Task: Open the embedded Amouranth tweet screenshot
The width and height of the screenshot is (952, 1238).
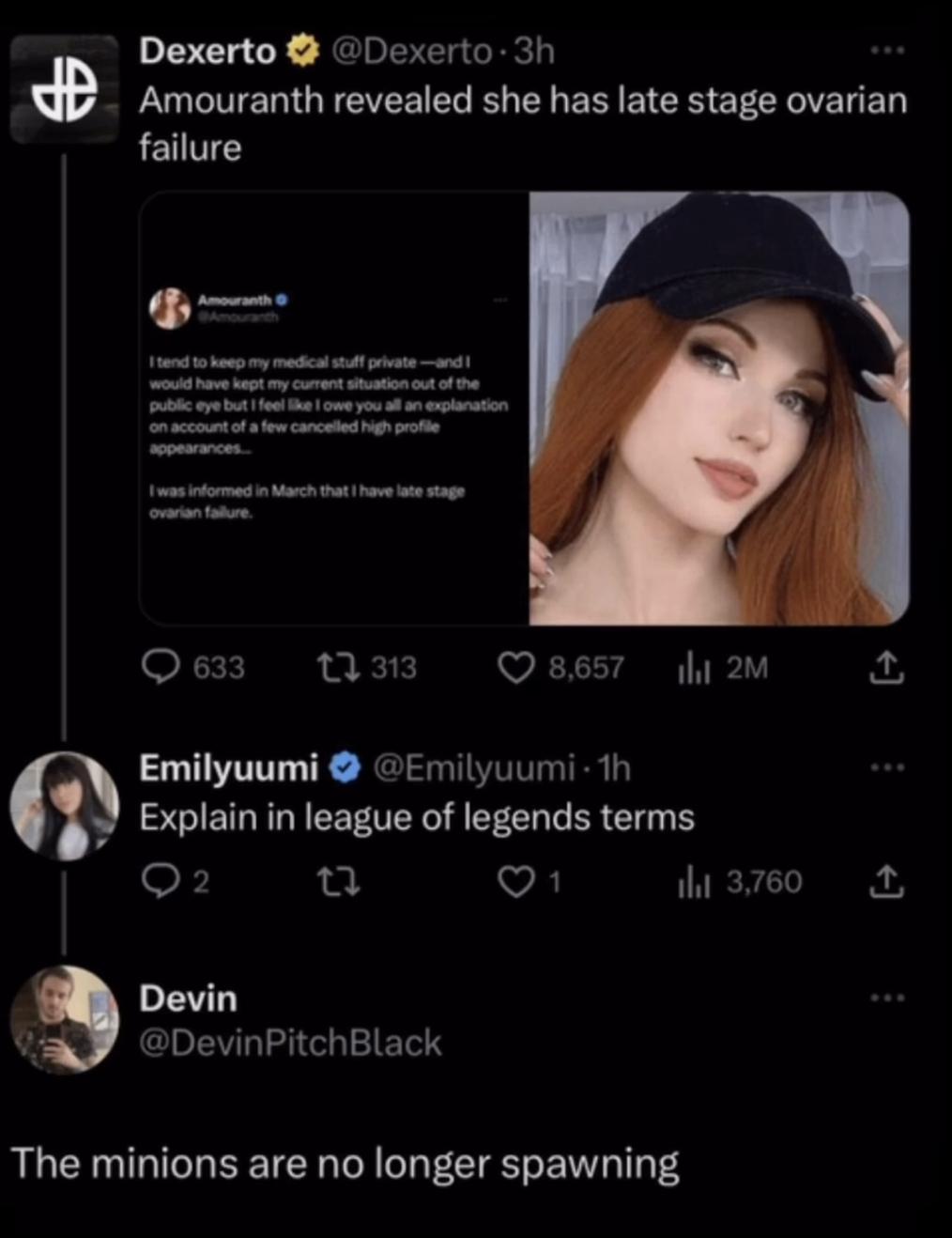Action: coord(334,409)
